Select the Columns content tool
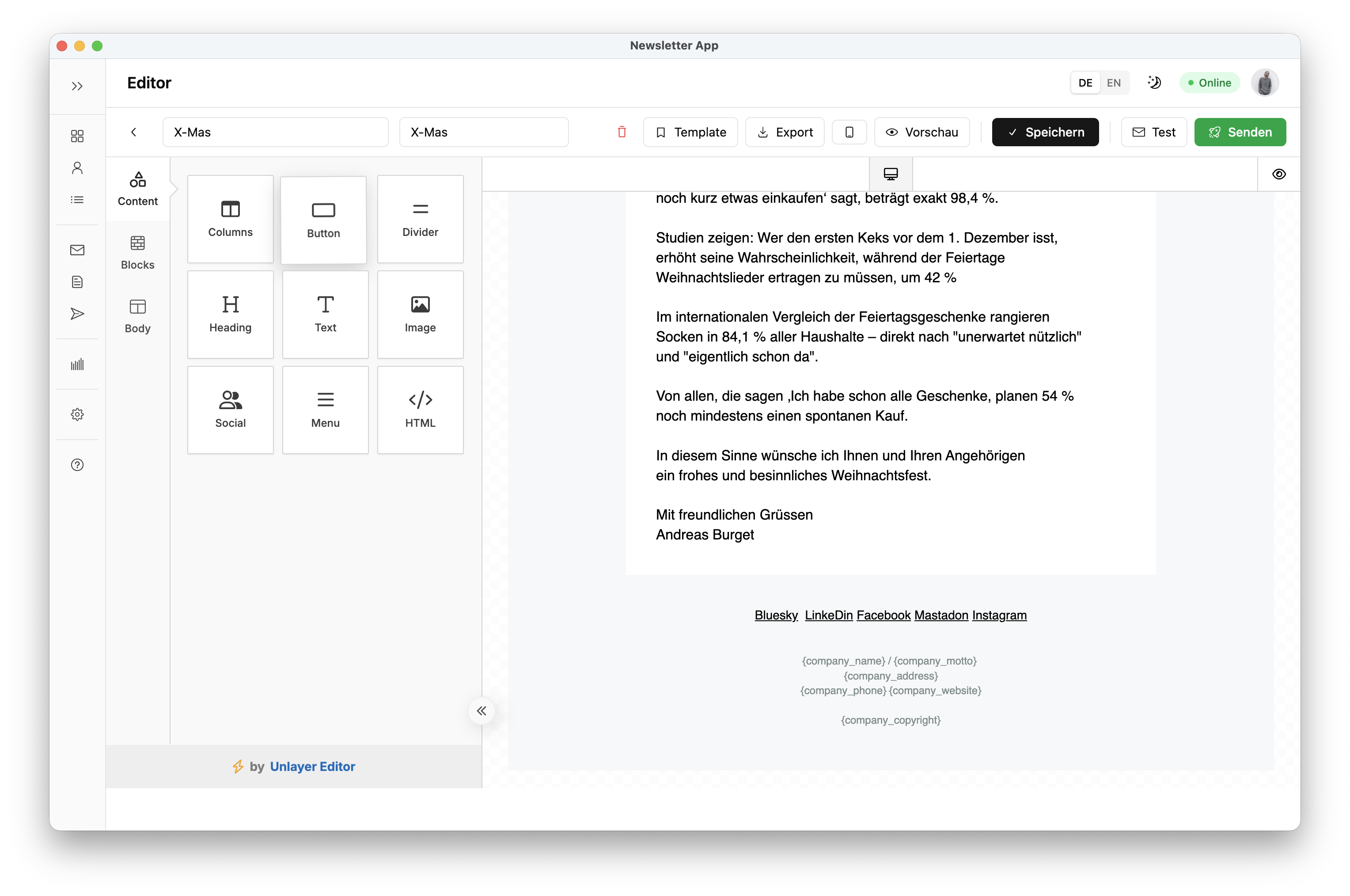This screenshot has height=896, width=1350. point(230,219)
